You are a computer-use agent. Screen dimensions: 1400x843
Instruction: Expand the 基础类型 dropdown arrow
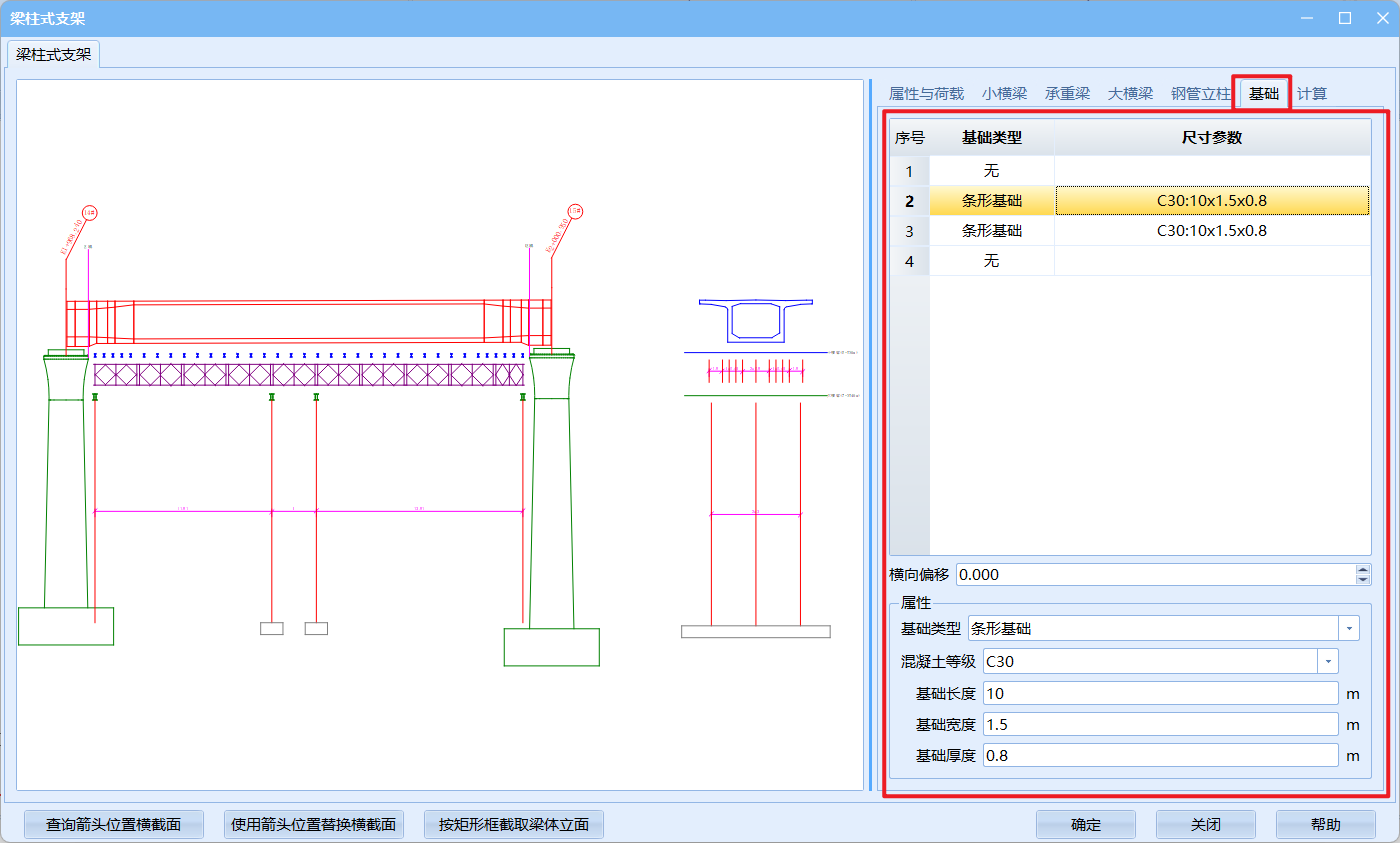point(1349,628)
